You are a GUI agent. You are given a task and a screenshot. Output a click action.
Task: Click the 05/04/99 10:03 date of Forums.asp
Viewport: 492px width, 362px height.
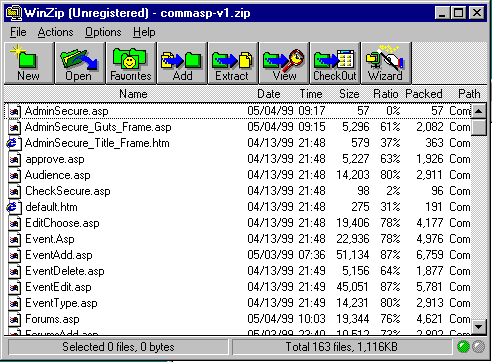click(286, 319)
